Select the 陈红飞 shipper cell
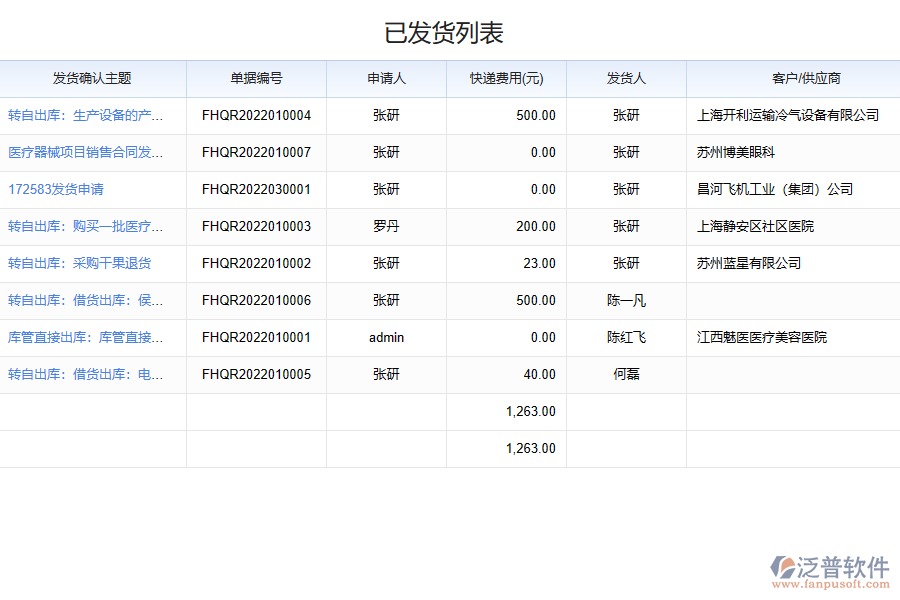900x600 pixels. (626, 337)
